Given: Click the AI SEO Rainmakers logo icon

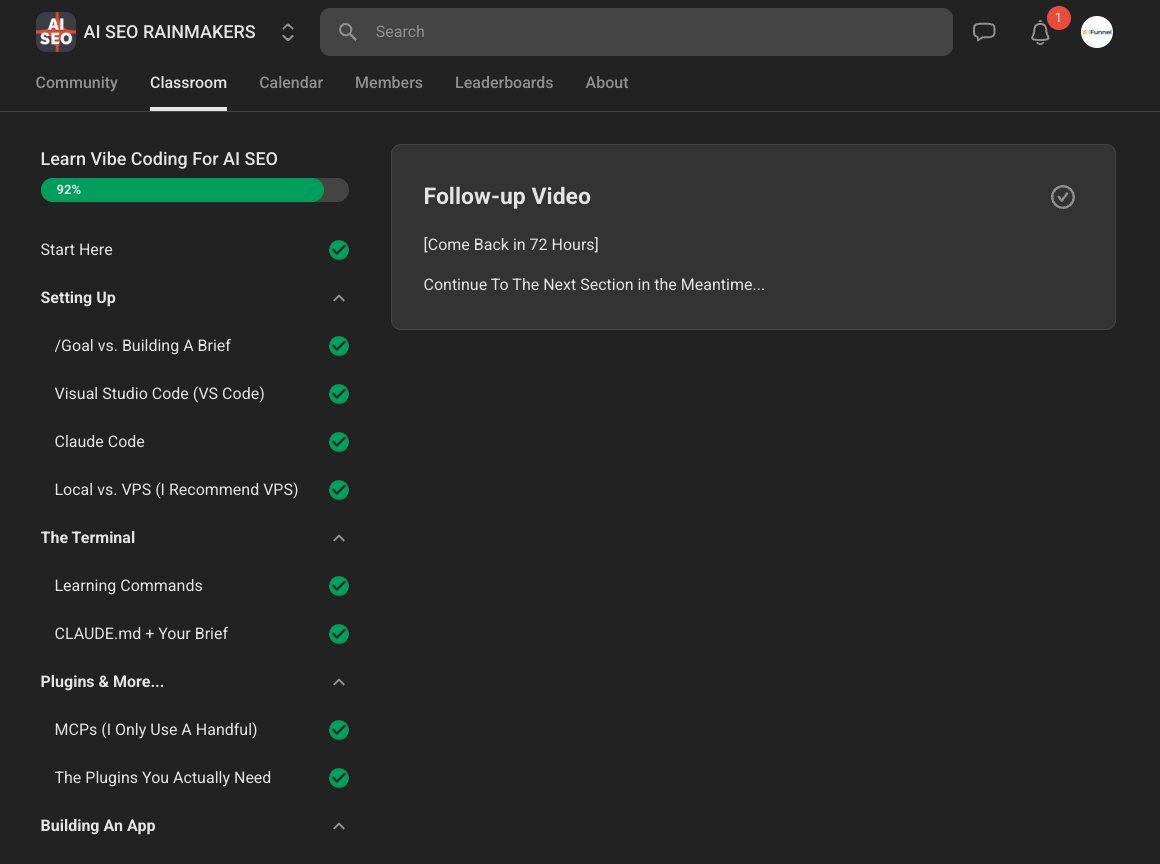Looking at the screenshot, I should [55, 32].
